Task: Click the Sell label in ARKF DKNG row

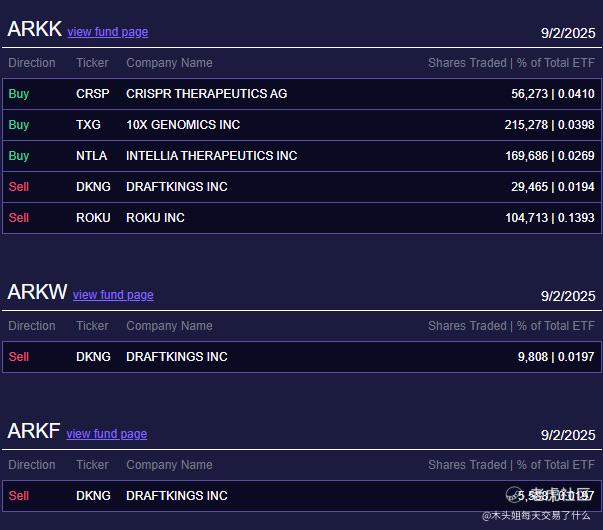Action: 19,495
